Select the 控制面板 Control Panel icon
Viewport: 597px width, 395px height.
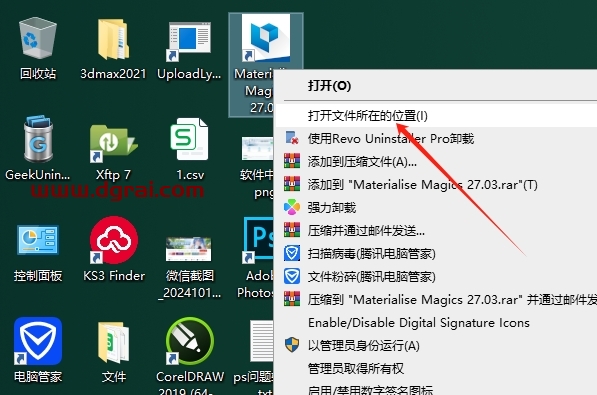[37, 240]
